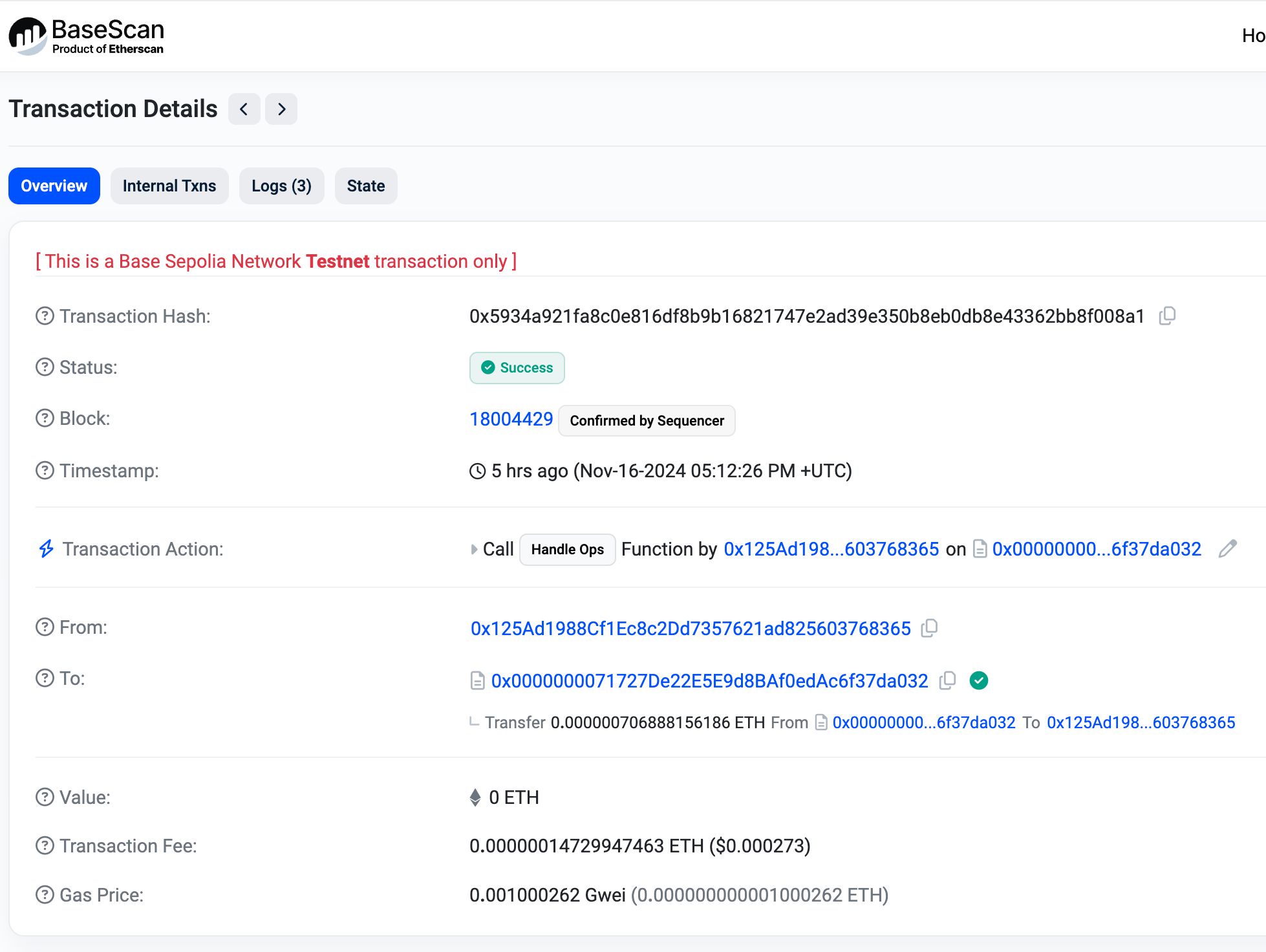Click the partially visible Home menu item

click(1253, 36)
